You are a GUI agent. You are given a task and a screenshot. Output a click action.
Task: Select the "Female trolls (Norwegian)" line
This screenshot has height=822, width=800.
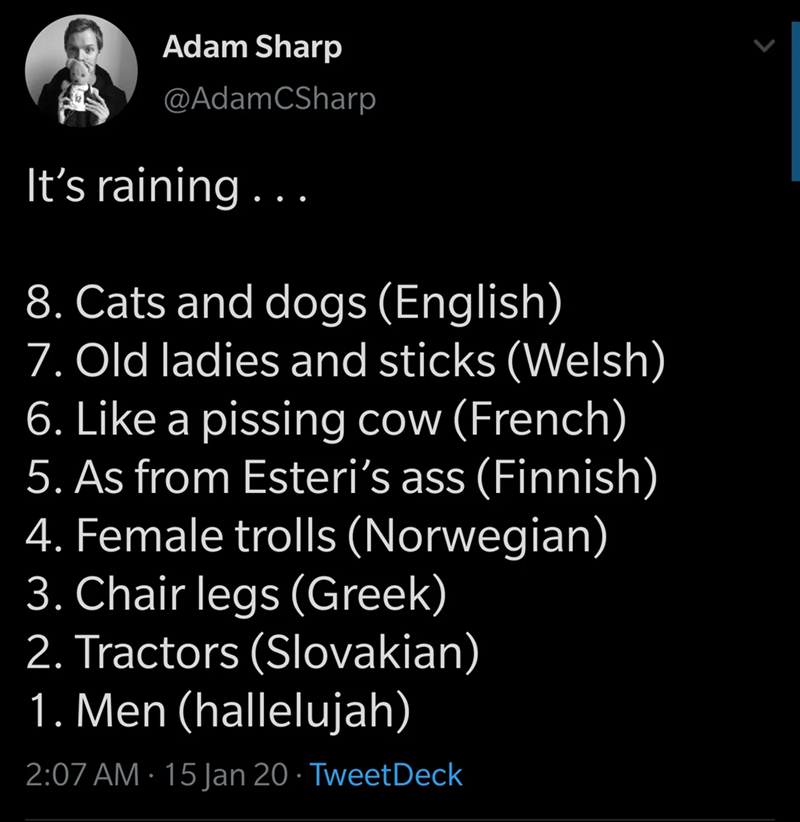tap(316, 536)
